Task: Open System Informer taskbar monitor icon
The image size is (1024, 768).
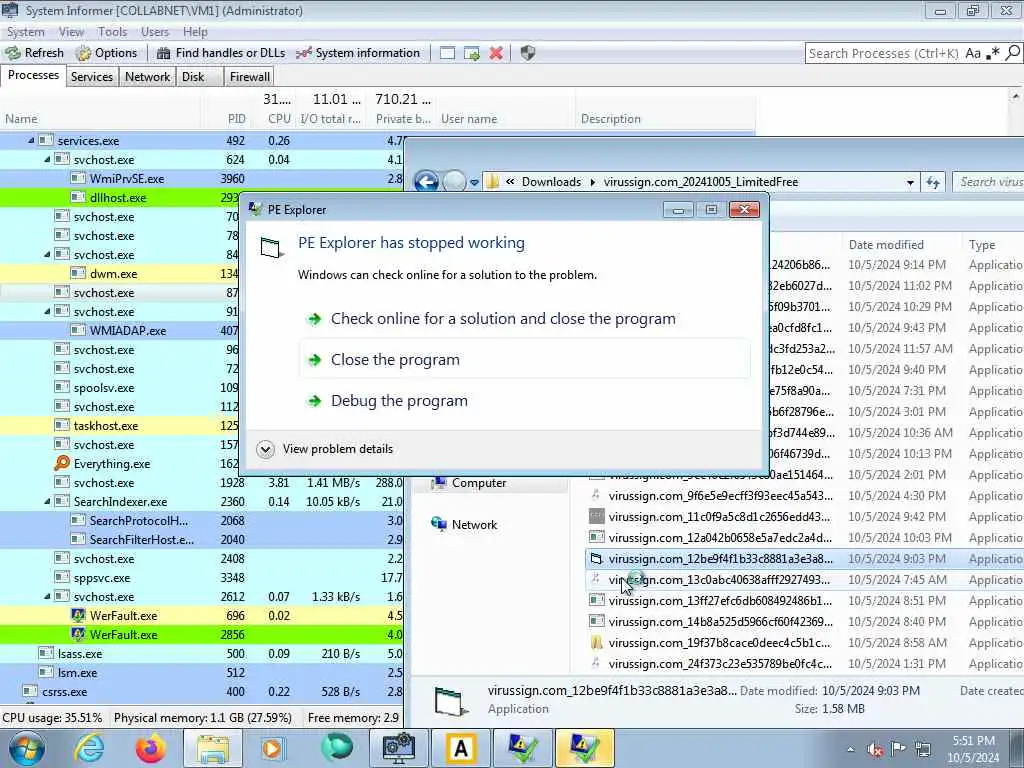Action: coord(399,748)
